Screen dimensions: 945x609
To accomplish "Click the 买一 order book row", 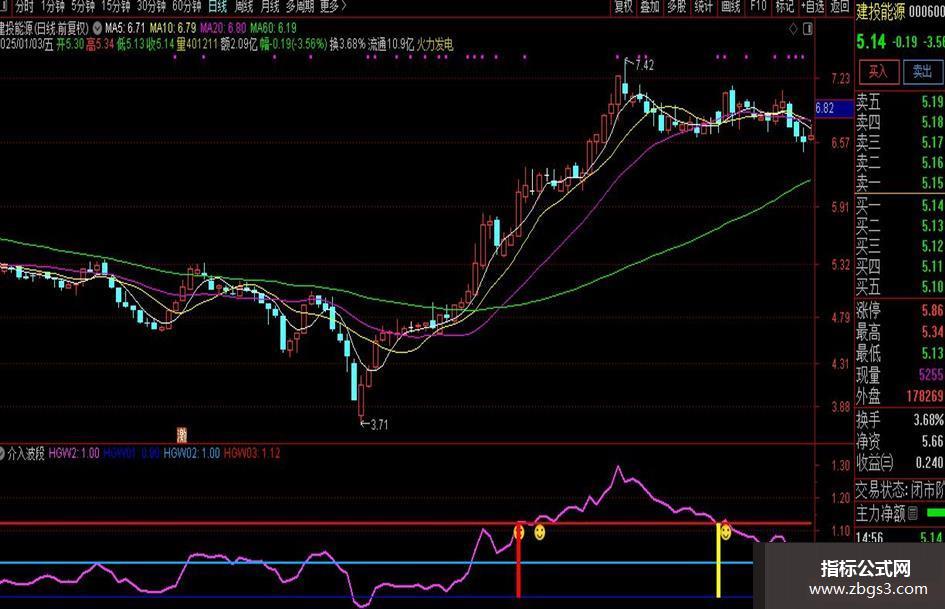I will click(900, 206).
